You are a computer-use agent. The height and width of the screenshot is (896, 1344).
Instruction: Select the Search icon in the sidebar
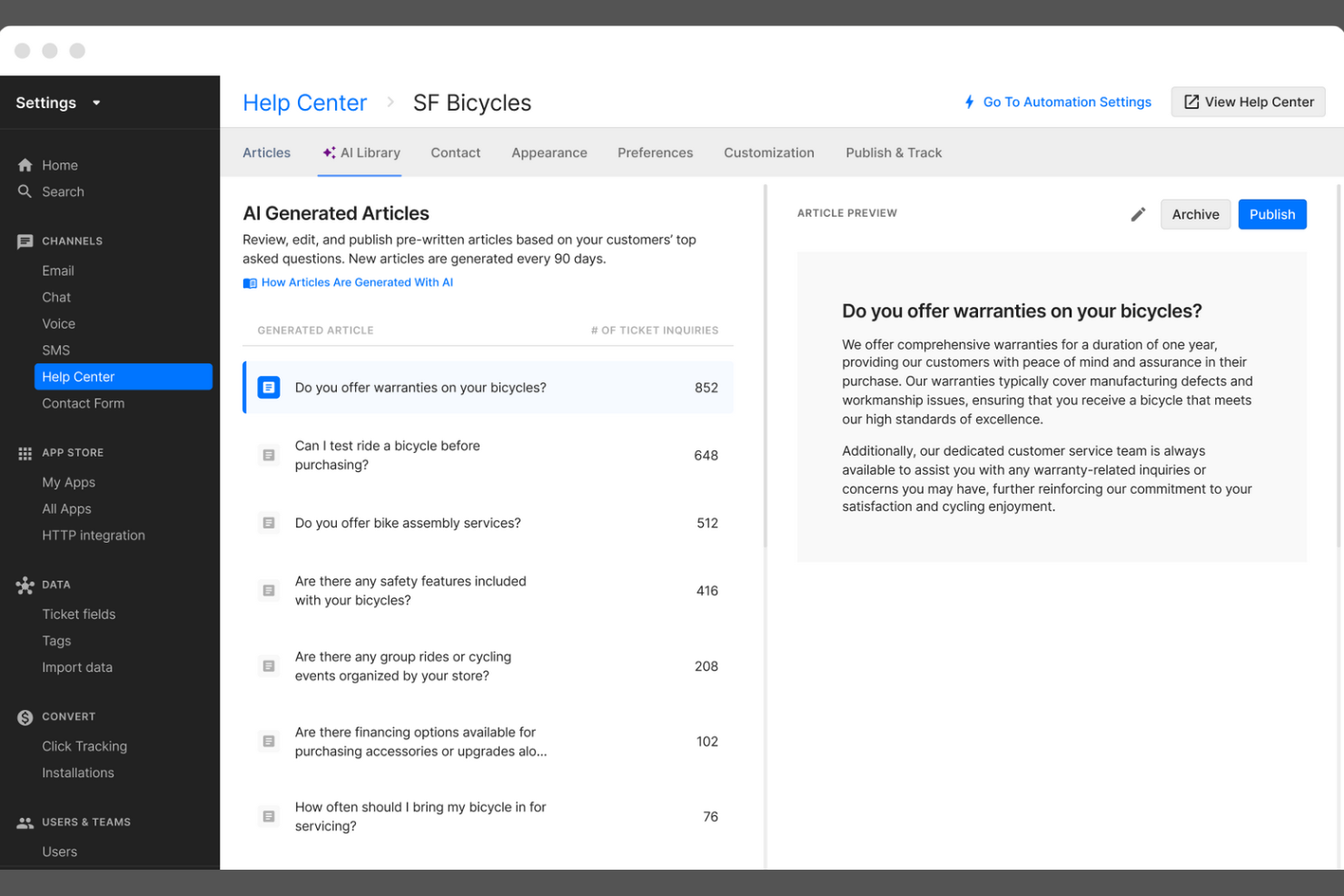tap(25, 192)
